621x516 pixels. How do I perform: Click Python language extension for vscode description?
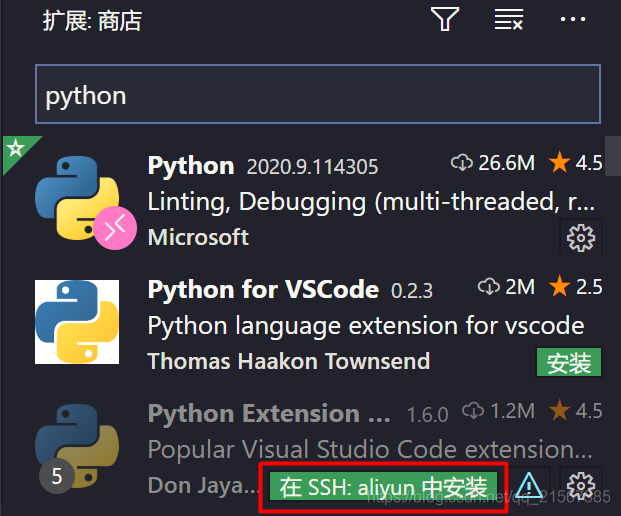click(x=366, y=326)
